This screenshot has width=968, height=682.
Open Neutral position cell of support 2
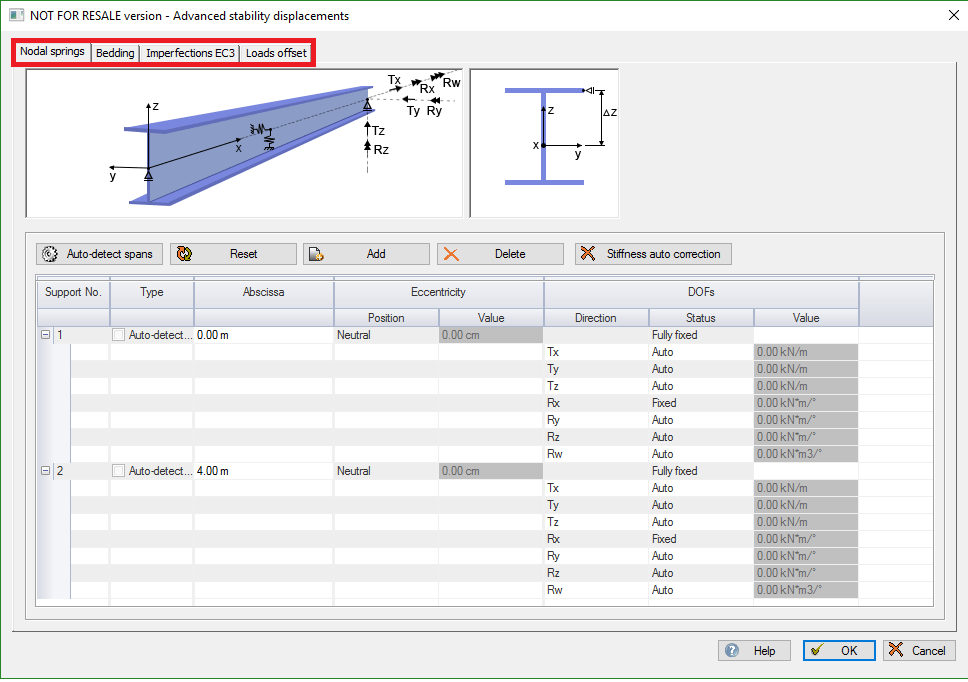385,471
